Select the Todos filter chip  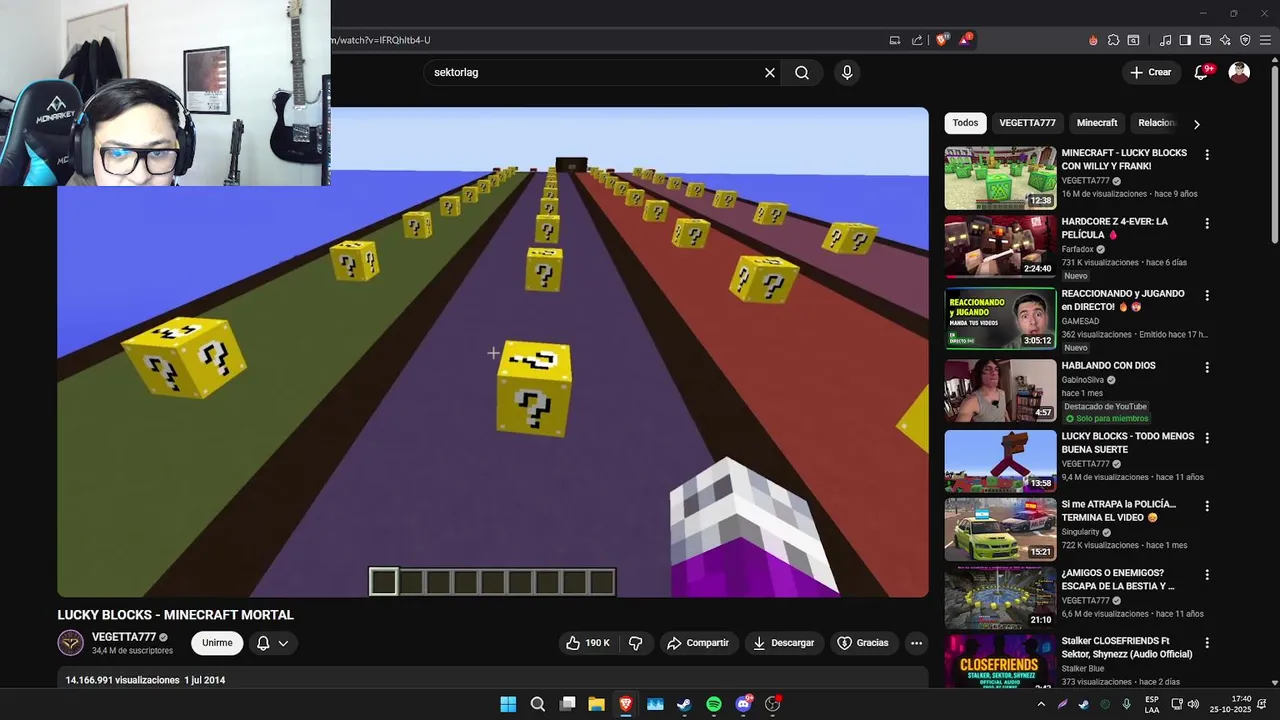(x=965, y=123)
